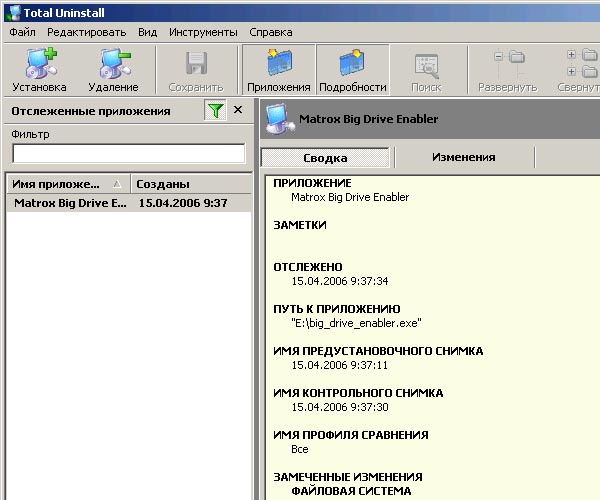Open the Инструменты menu
Screen dimensions: 600x500
(203, 32)
